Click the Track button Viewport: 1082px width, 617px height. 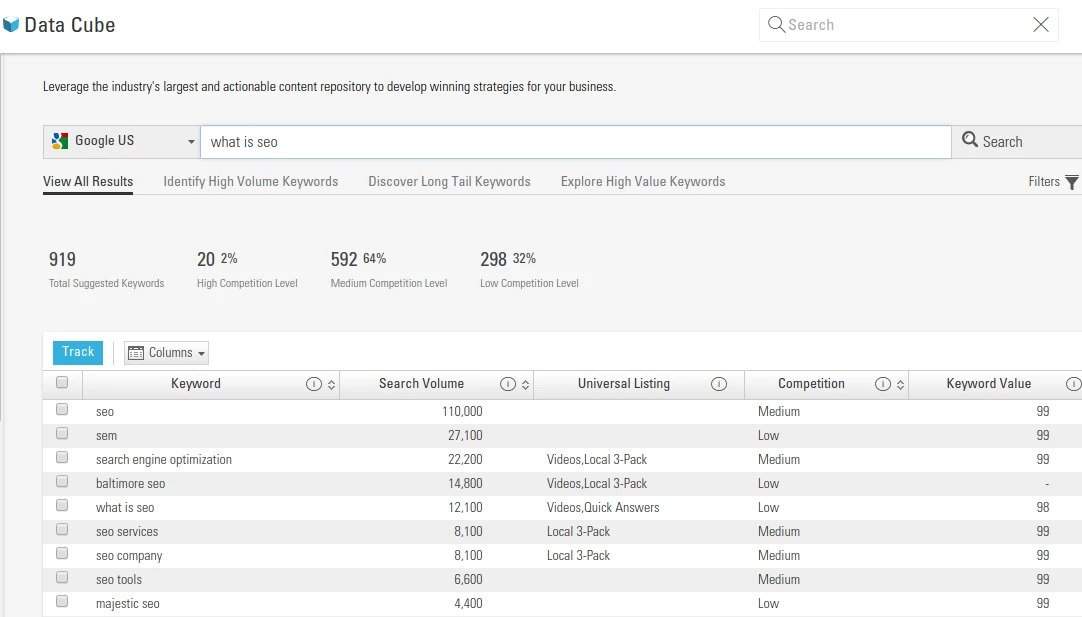[x=77, y=352]
